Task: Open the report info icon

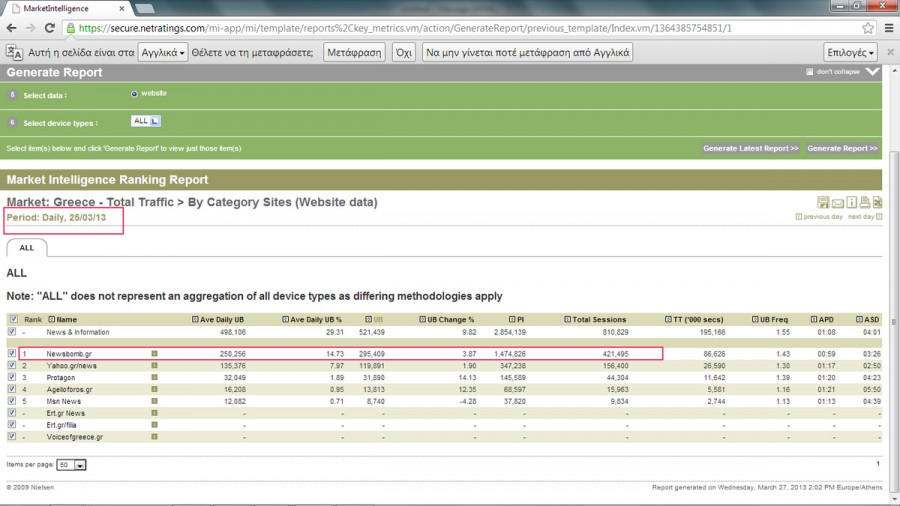Action: click(x=851, y=202)
